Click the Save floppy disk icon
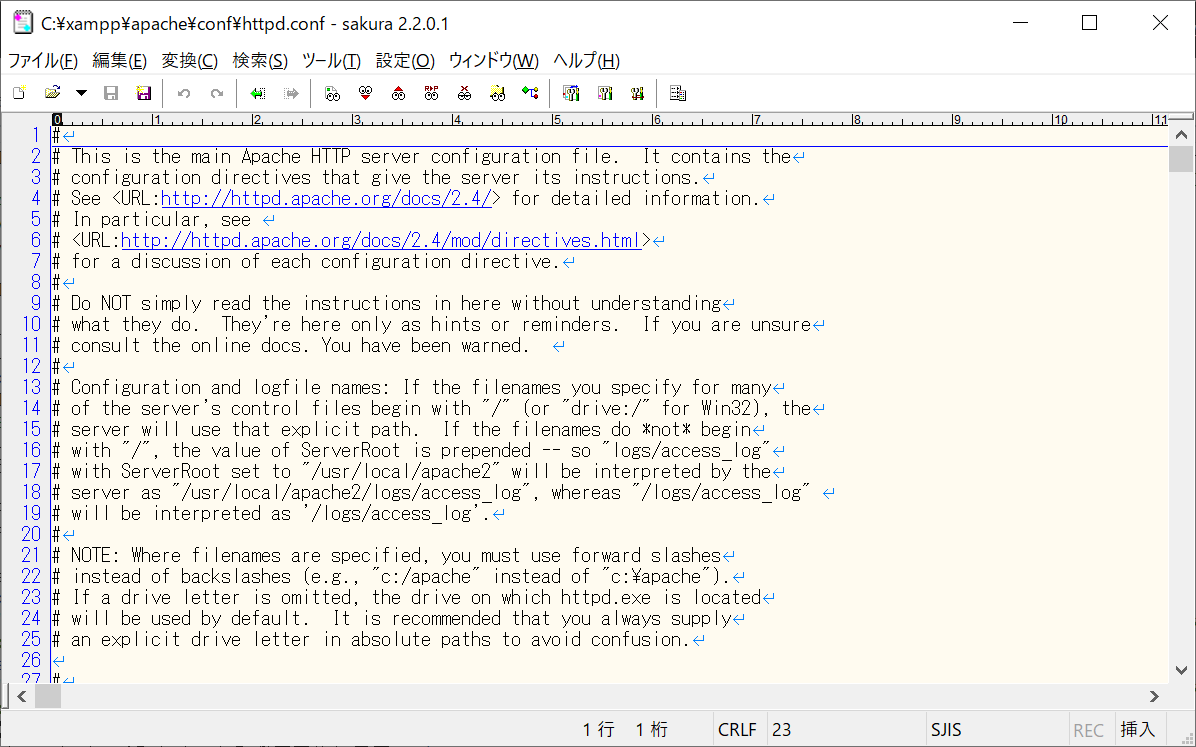Viewport: 1196px width, 747px height. [111, 93]
